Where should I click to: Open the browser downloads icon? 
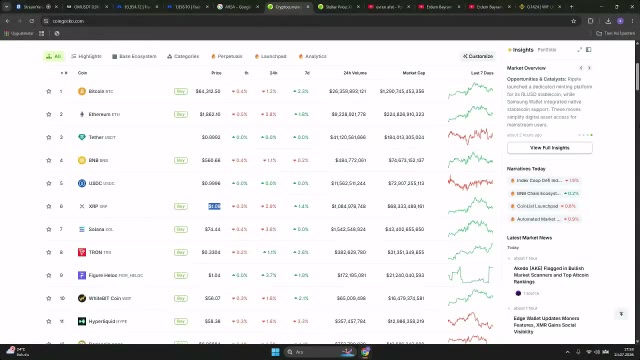coord(608,21)
